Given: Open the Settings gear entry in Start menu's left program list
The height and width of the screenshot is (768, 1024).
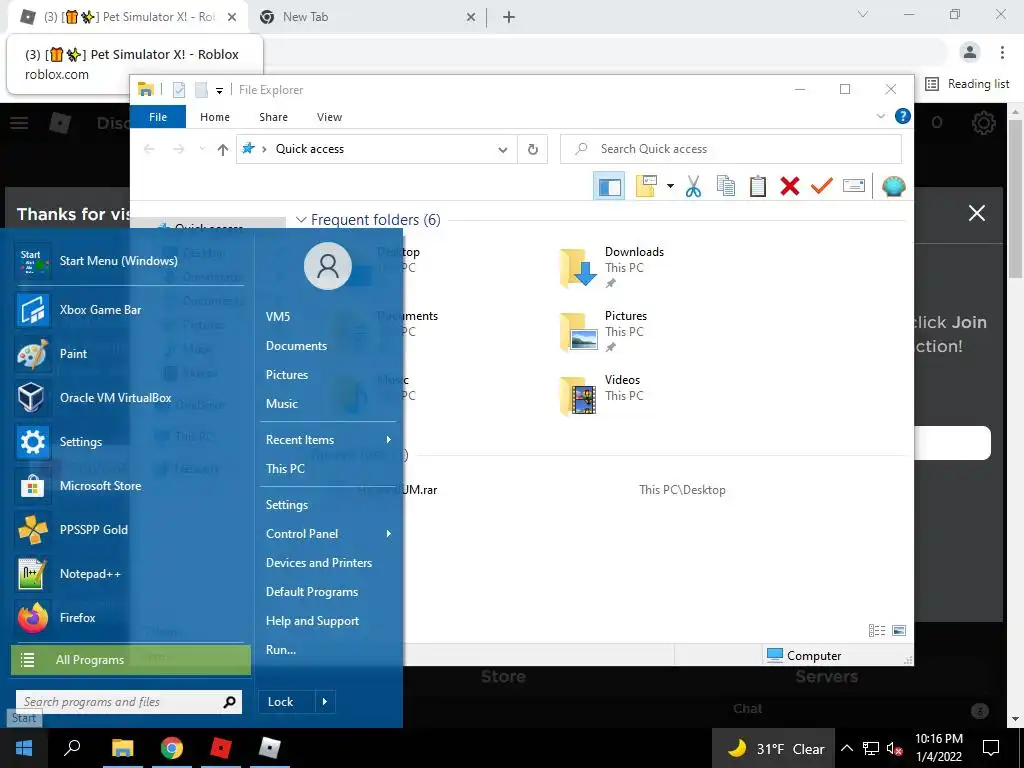Looking at the screenshot, I should pos(129,441).
